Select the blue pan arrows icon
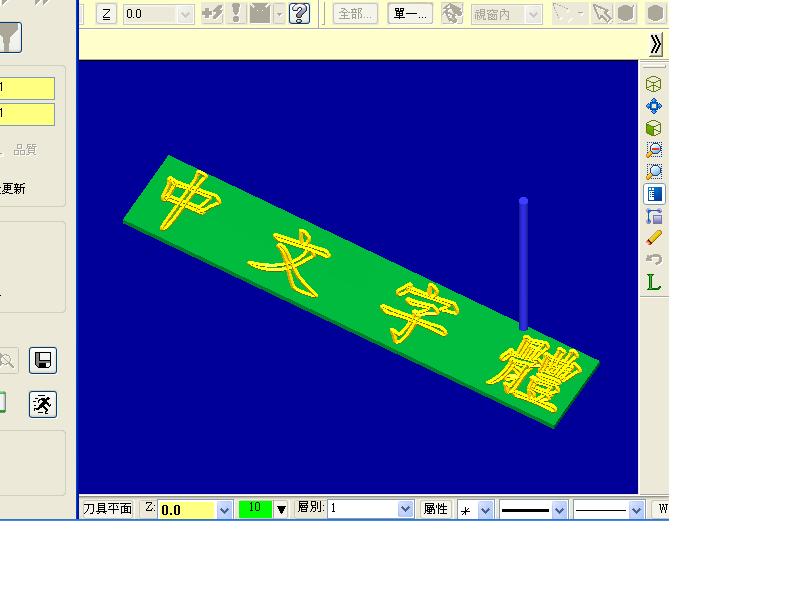Viewport: 800px width, 600px height. [x=654, y=106]
